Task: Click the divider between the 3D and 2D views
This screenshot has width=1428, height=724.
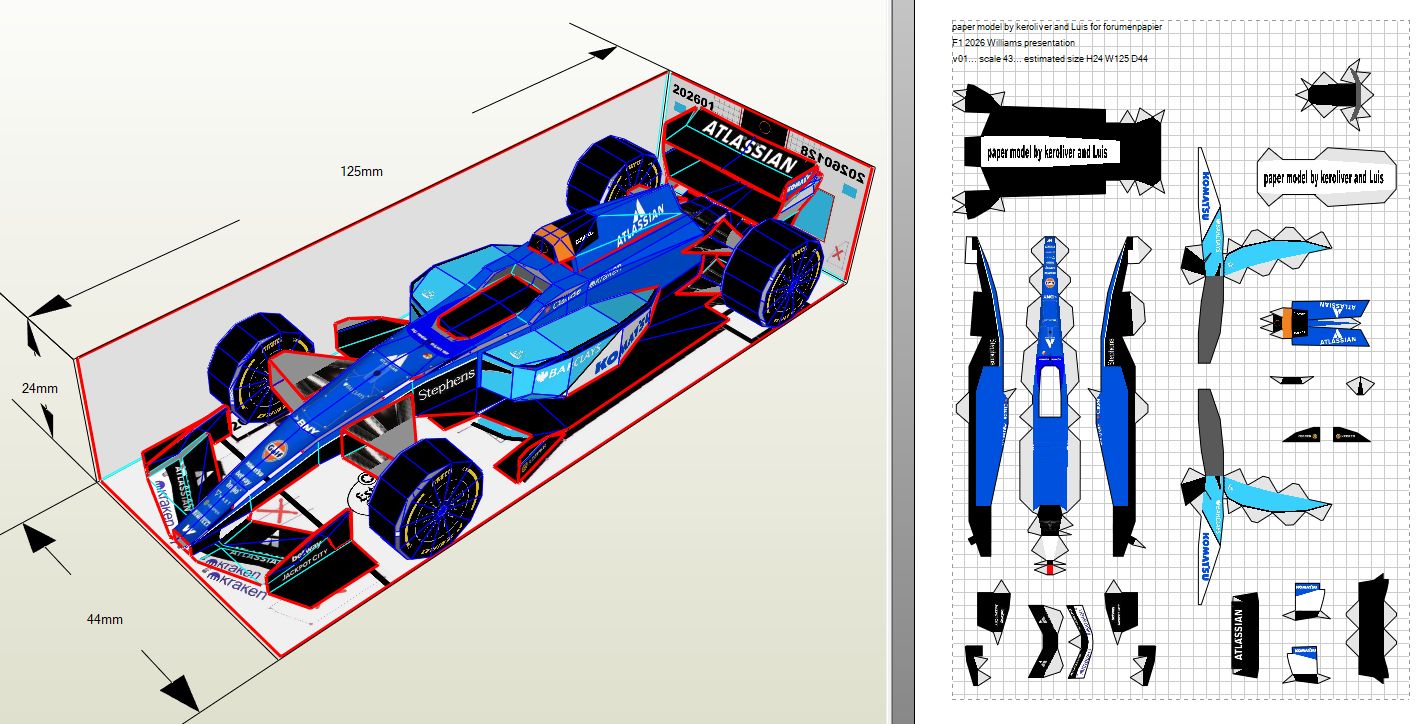Action: click(x=900, y=362)
